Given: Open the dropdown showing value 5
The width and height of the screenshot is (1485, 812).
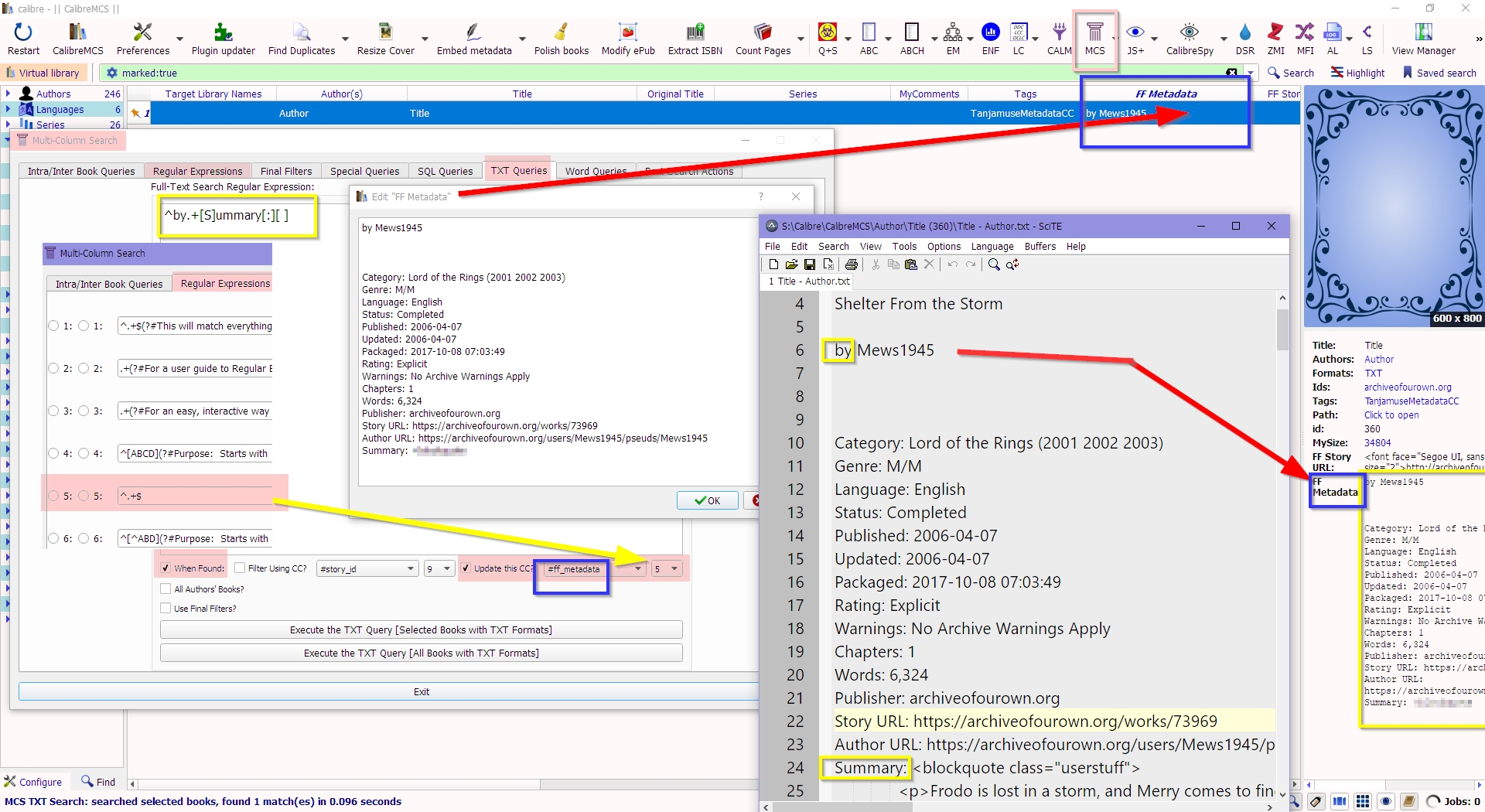Looking at the screenshot, I should coord(666,569).
